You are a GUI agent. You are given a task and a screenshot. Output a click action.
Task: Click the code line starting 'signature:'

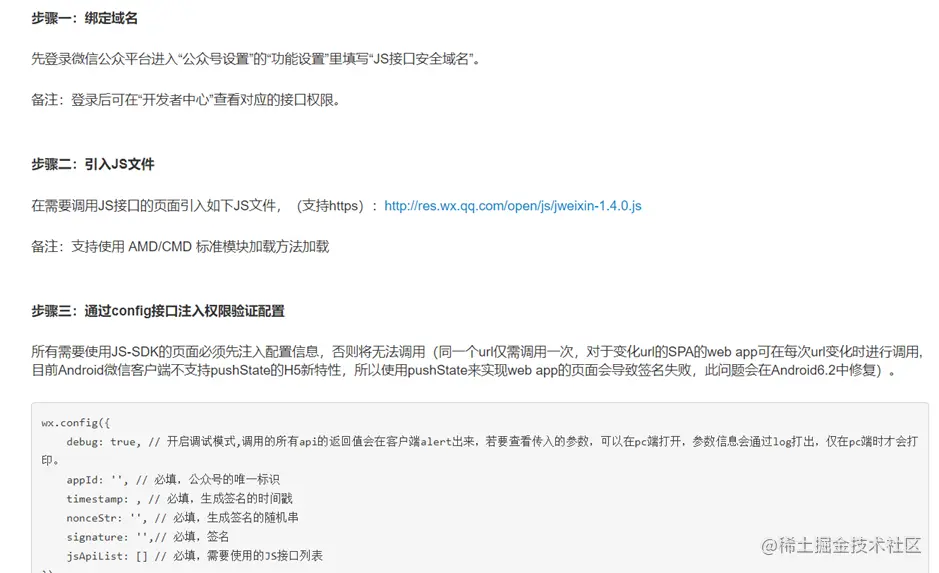pos(148,537)
